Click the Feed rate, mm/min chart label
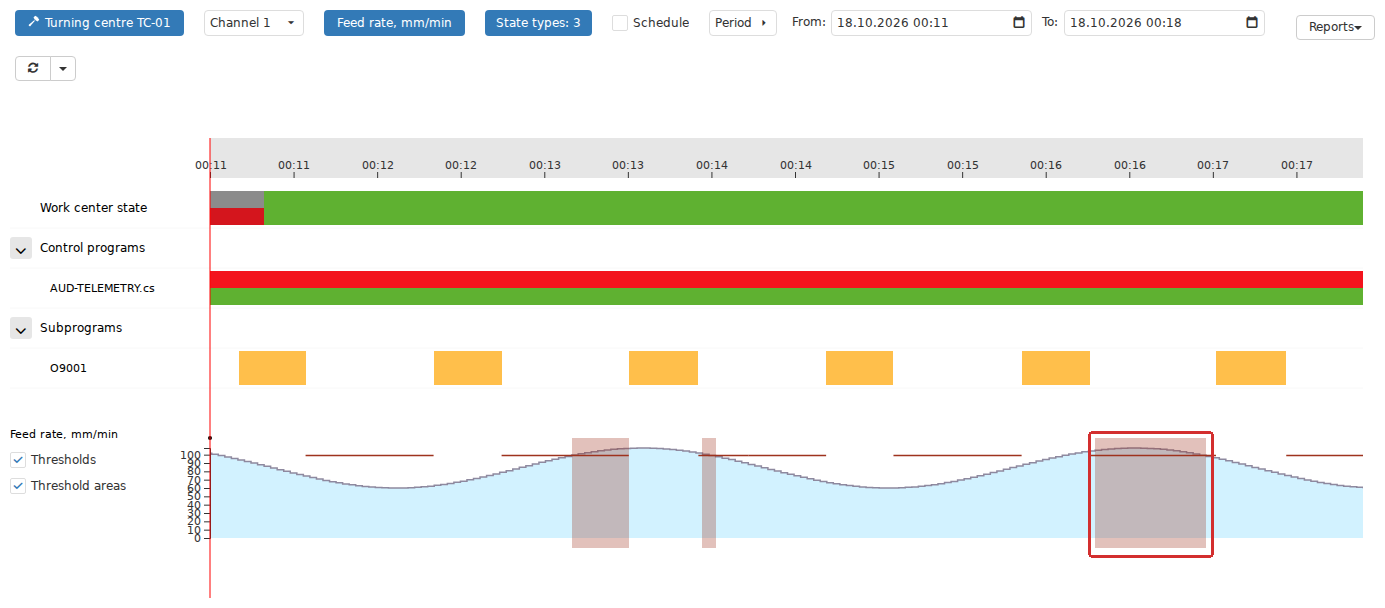Screen dimensions: 1385x608 coord(64,434)
